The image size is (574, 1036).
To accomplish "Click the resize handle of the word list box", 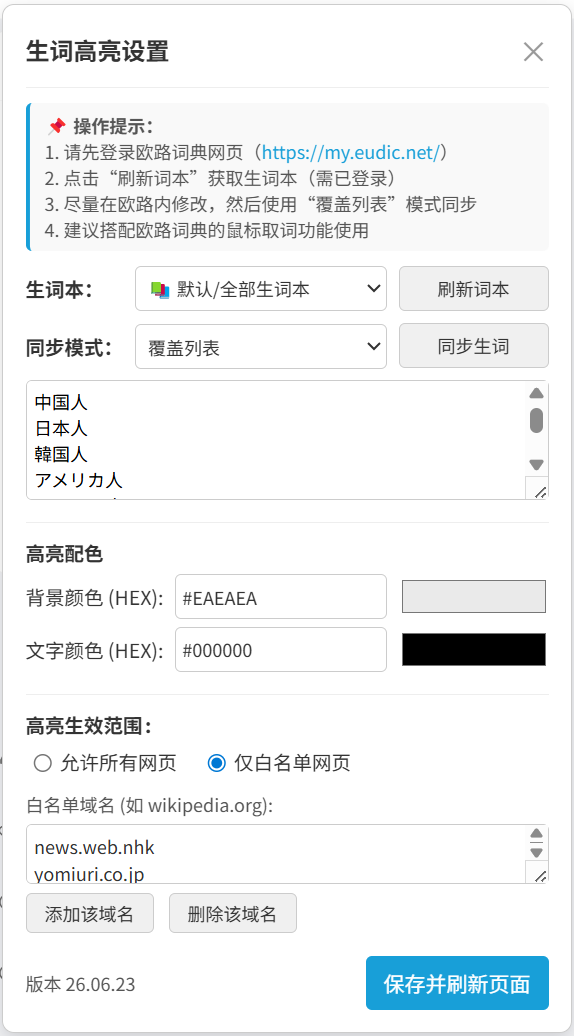I will point(540,490).
